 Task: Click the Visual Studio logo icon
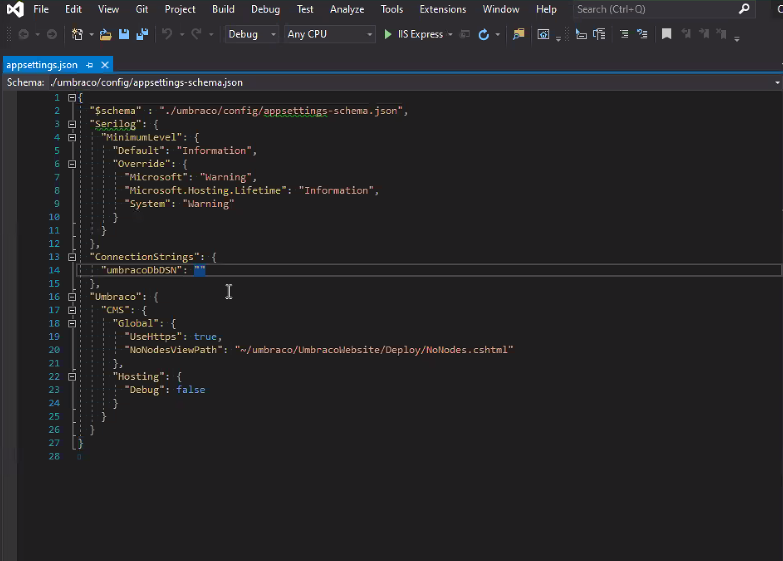15,9
